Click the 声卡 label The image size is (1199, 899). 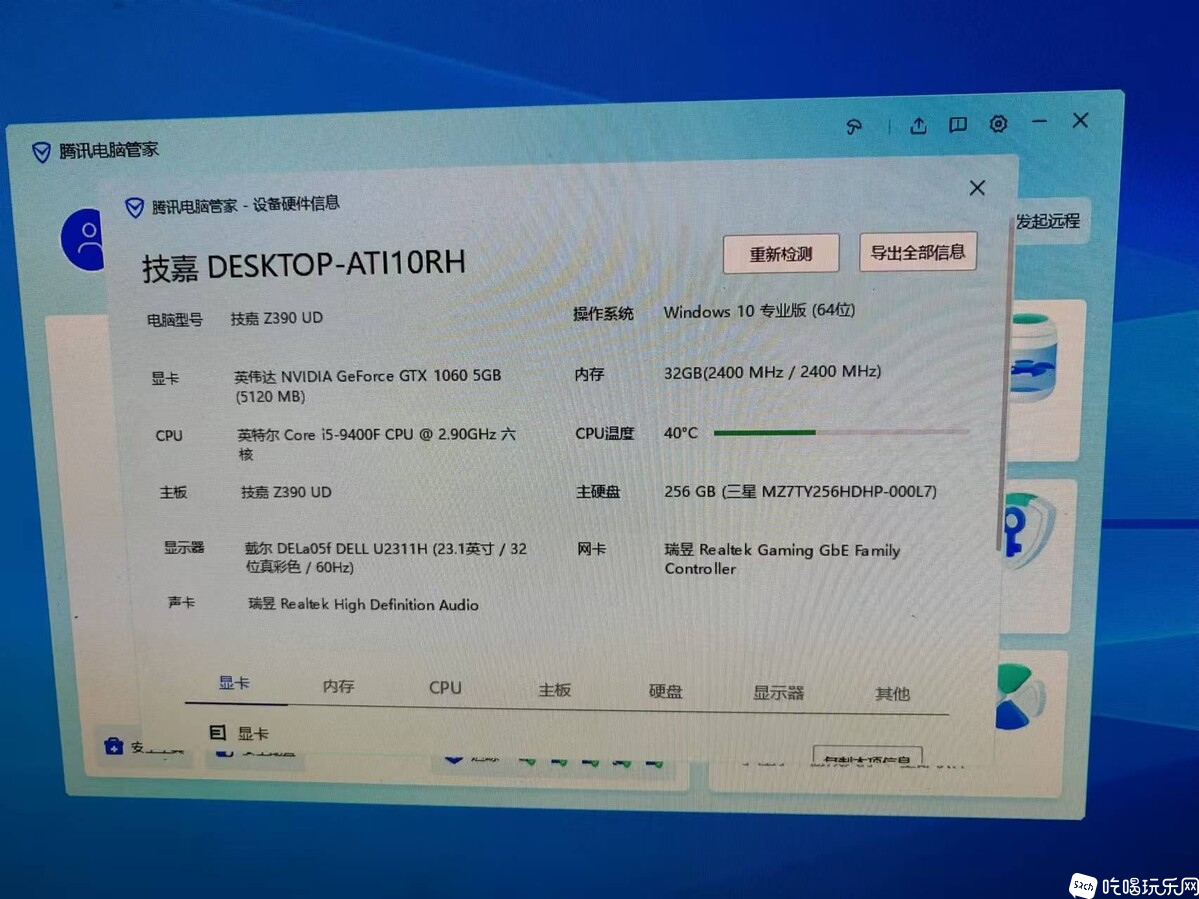pyautogui.click(x=181, y=602)
